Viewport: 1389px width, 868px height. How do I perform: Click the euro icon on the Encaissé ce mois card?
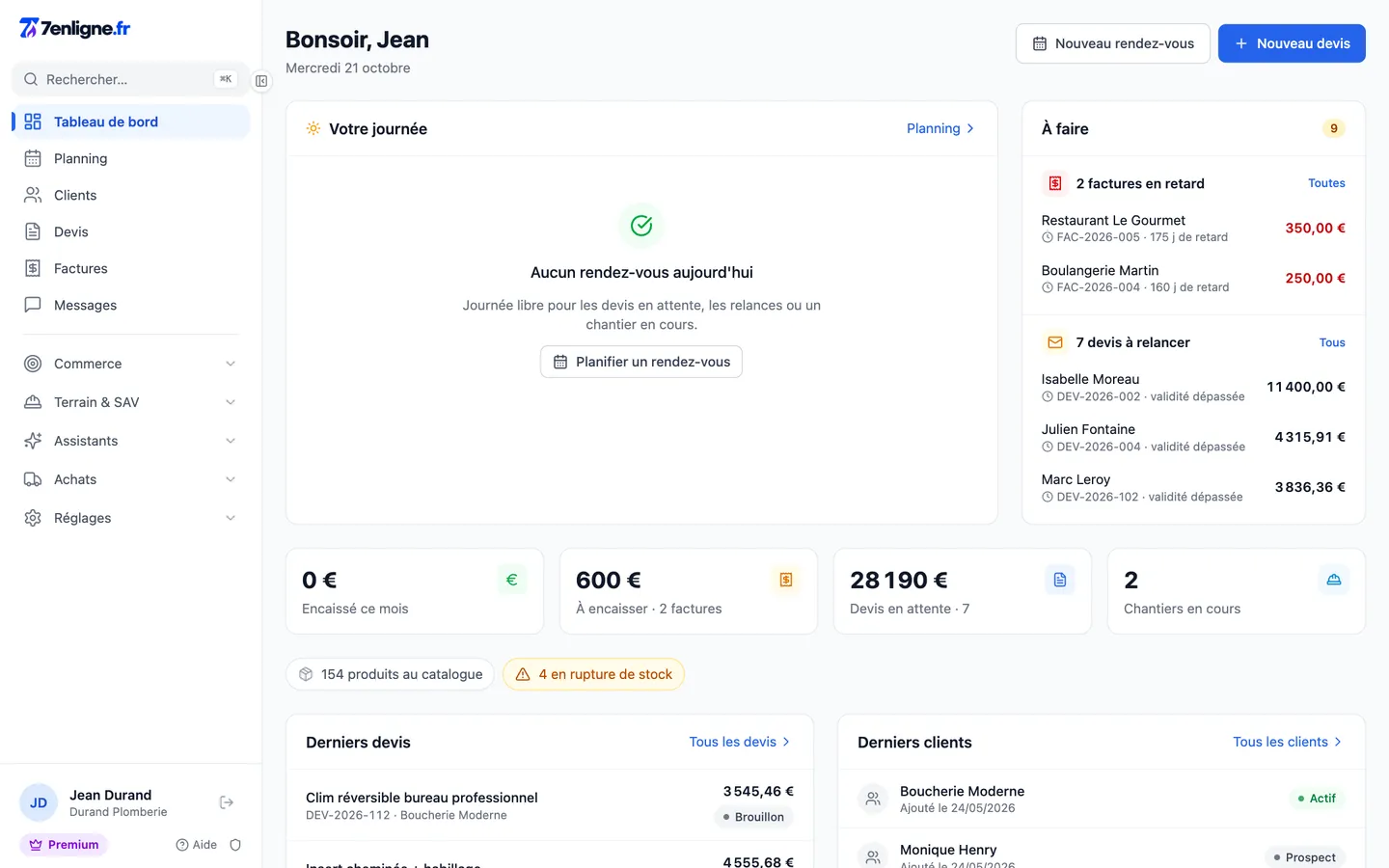(x=512, y=580)
